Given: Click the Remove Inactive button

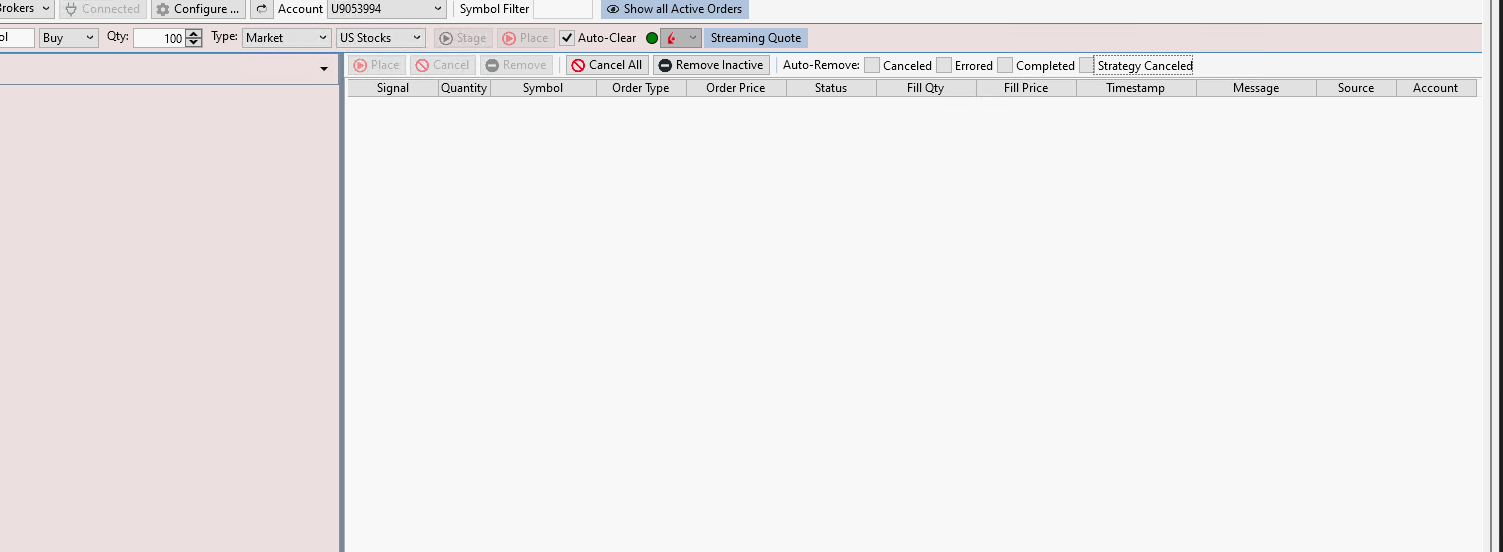Looking at the screenshot, I should (x=711, y=65).
